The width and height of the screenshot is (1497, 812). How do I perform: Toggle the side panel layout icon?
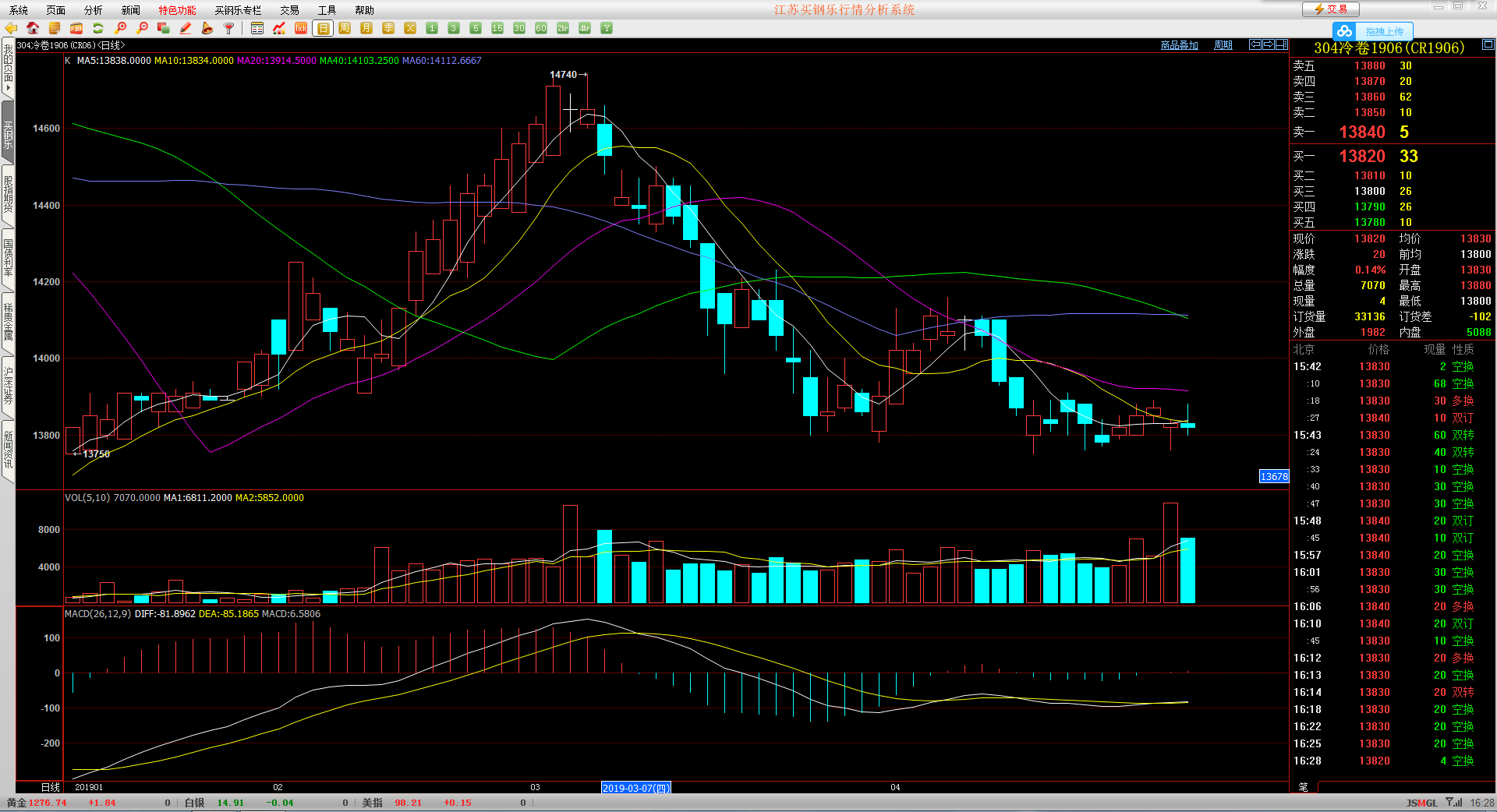(x=1282, y=45)
